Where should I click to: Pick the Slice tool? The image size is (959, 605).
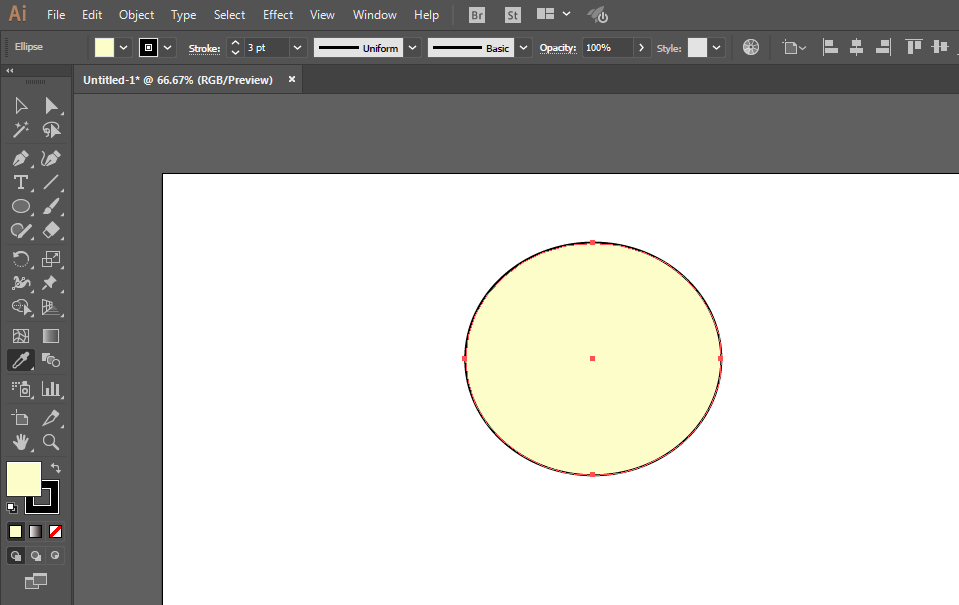point(51,418)
